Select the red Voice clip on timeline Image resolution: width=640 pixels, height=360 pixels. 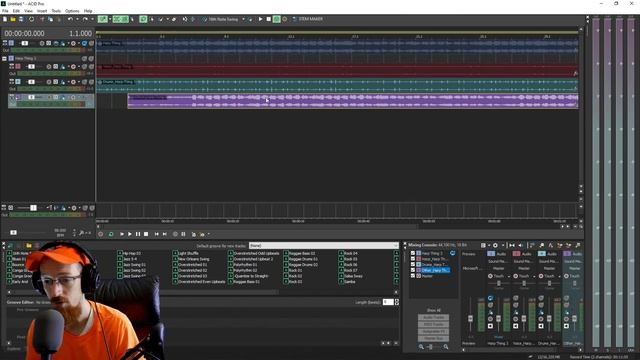coord(337,70)
